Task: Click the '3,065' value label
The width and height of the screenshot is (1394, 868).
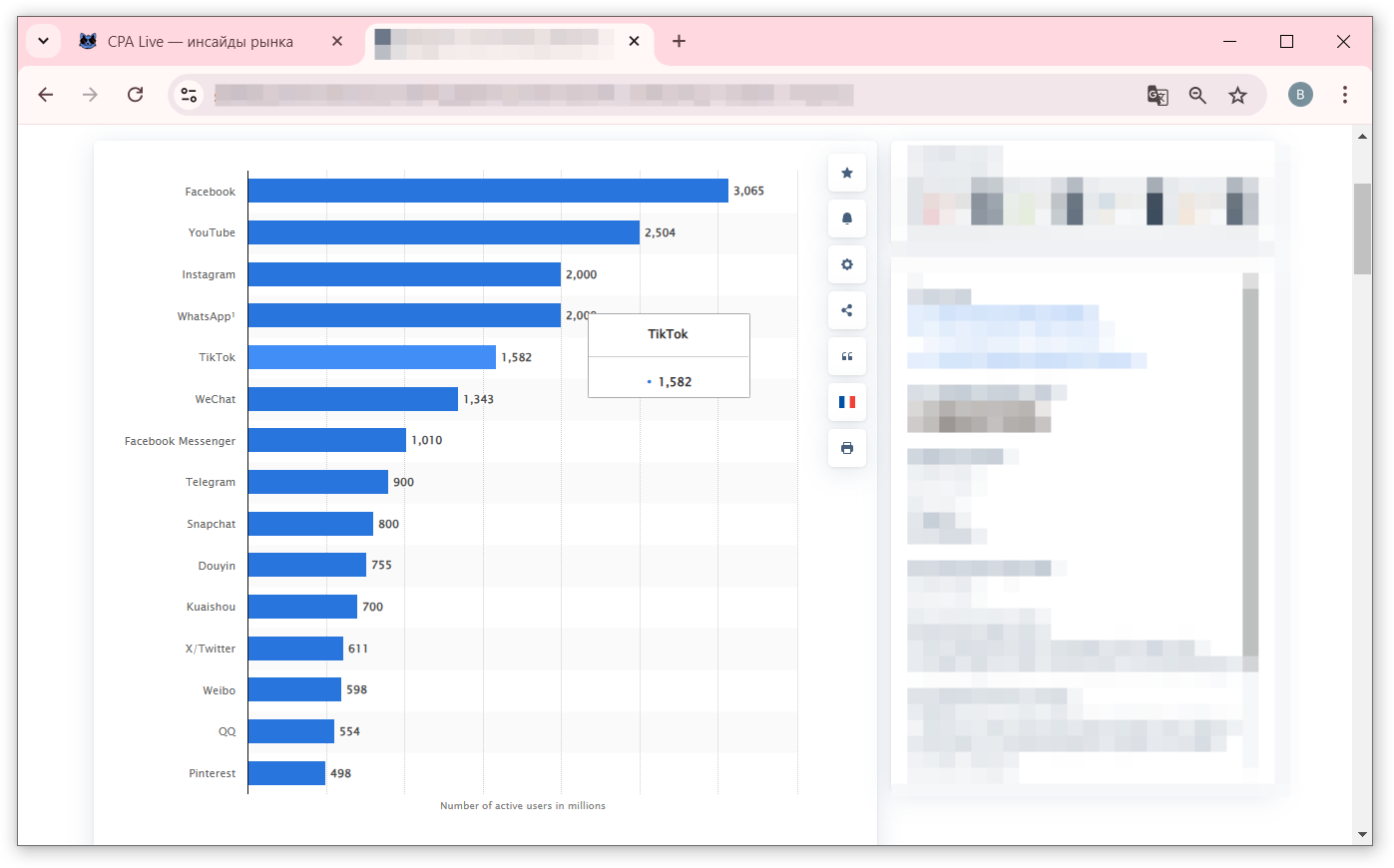Action: click(x=749, y=191)
